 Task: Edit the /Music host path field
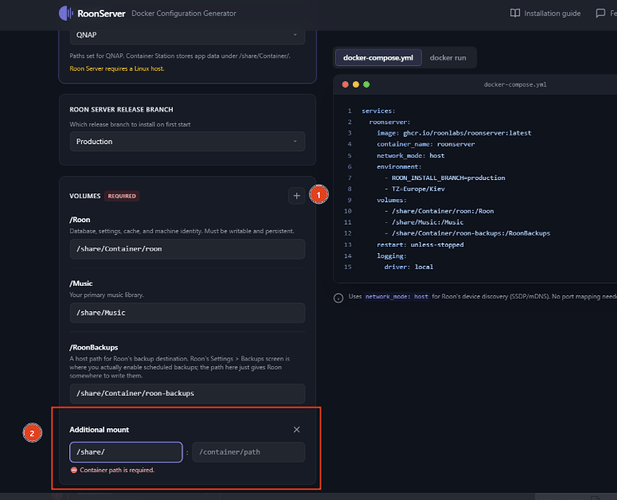pyautogui.click(x=187, y=313)
